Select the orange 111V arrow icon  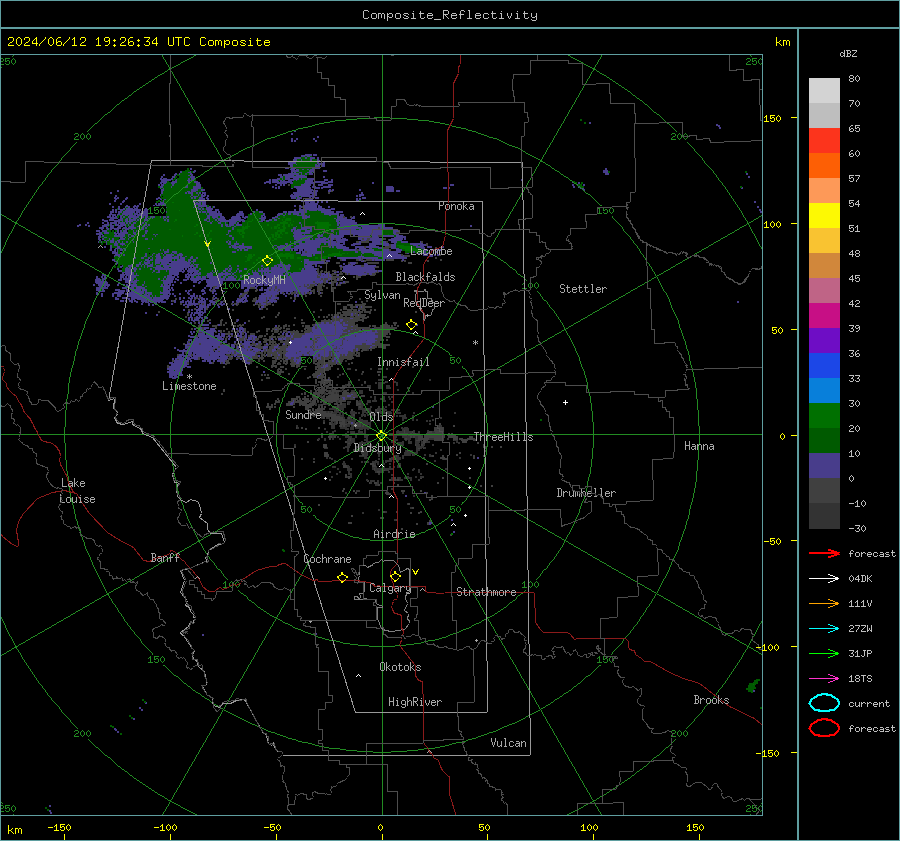(x=824, y=603)
